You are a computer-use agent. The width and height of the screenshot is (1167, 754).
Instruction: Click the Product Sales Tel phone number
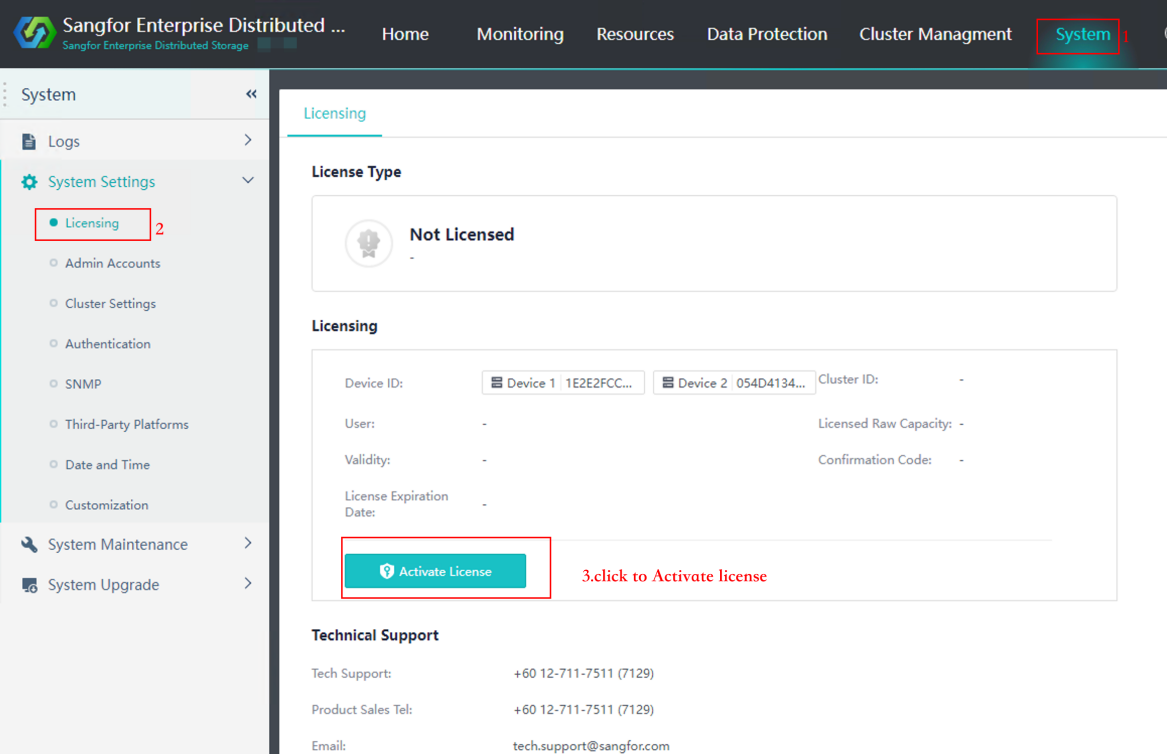[x=584, y=709]
